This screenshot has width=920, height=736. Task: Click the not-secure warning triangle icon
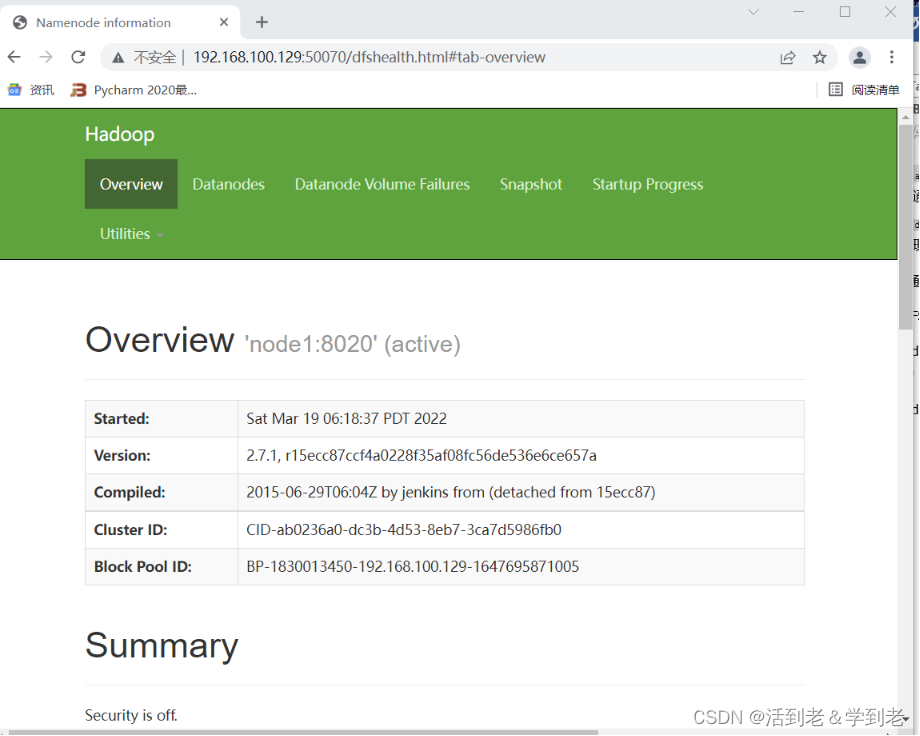[118, 58]
